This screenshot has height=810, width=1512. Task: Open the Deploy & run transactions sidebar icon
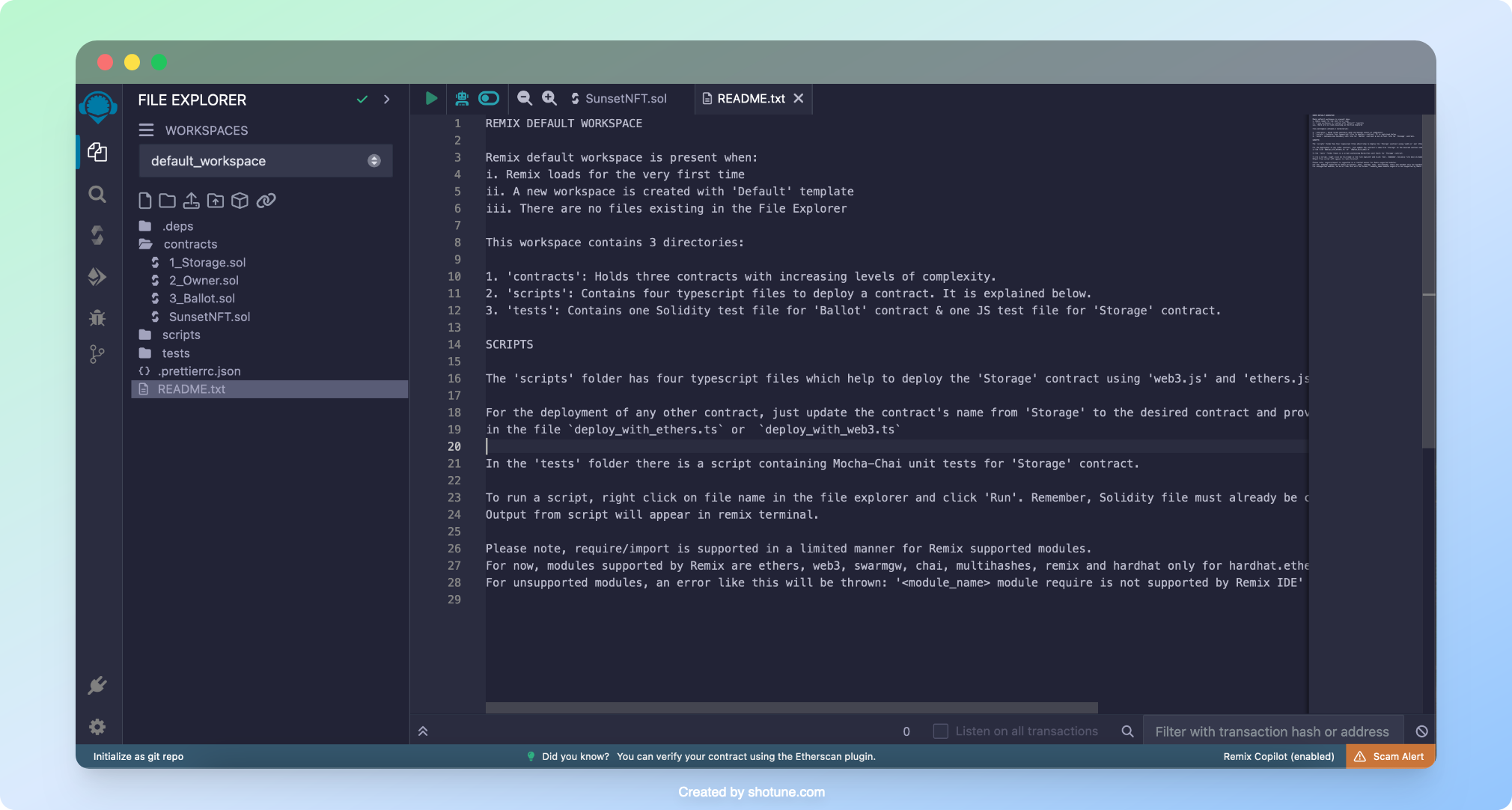coord(97,276)
